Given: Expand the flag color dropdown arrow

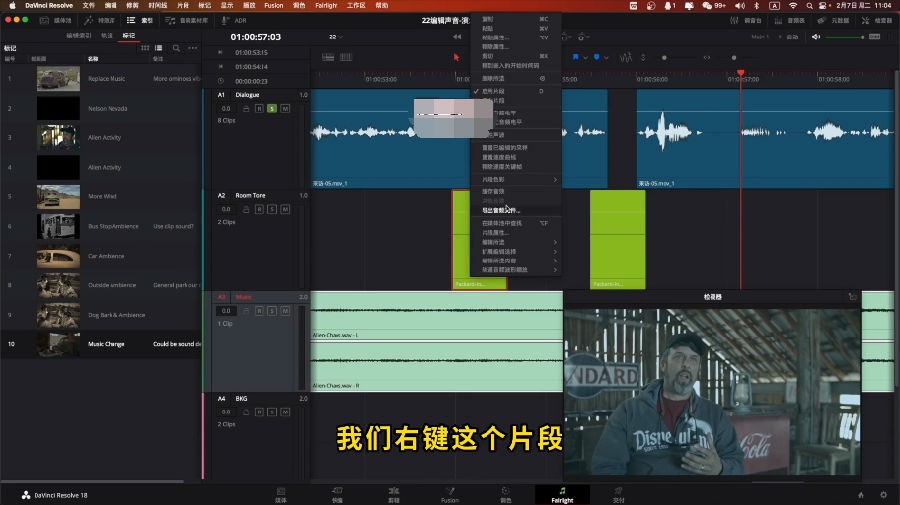Looking at the screenshot, I should tap(585, 57).
